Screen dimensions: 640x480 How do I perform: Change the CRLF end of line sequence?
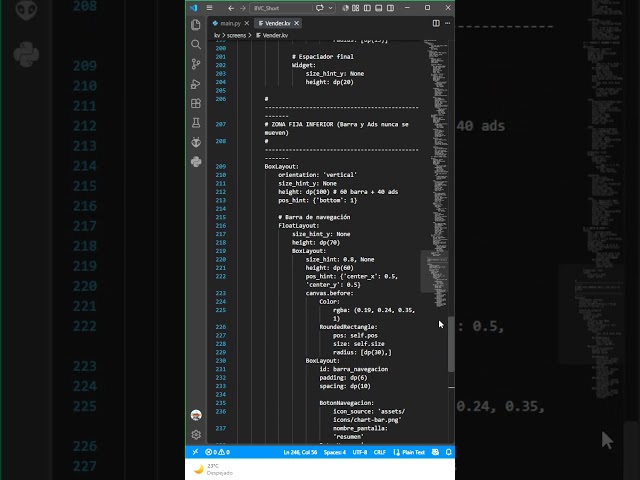click(x=380, y=452)
